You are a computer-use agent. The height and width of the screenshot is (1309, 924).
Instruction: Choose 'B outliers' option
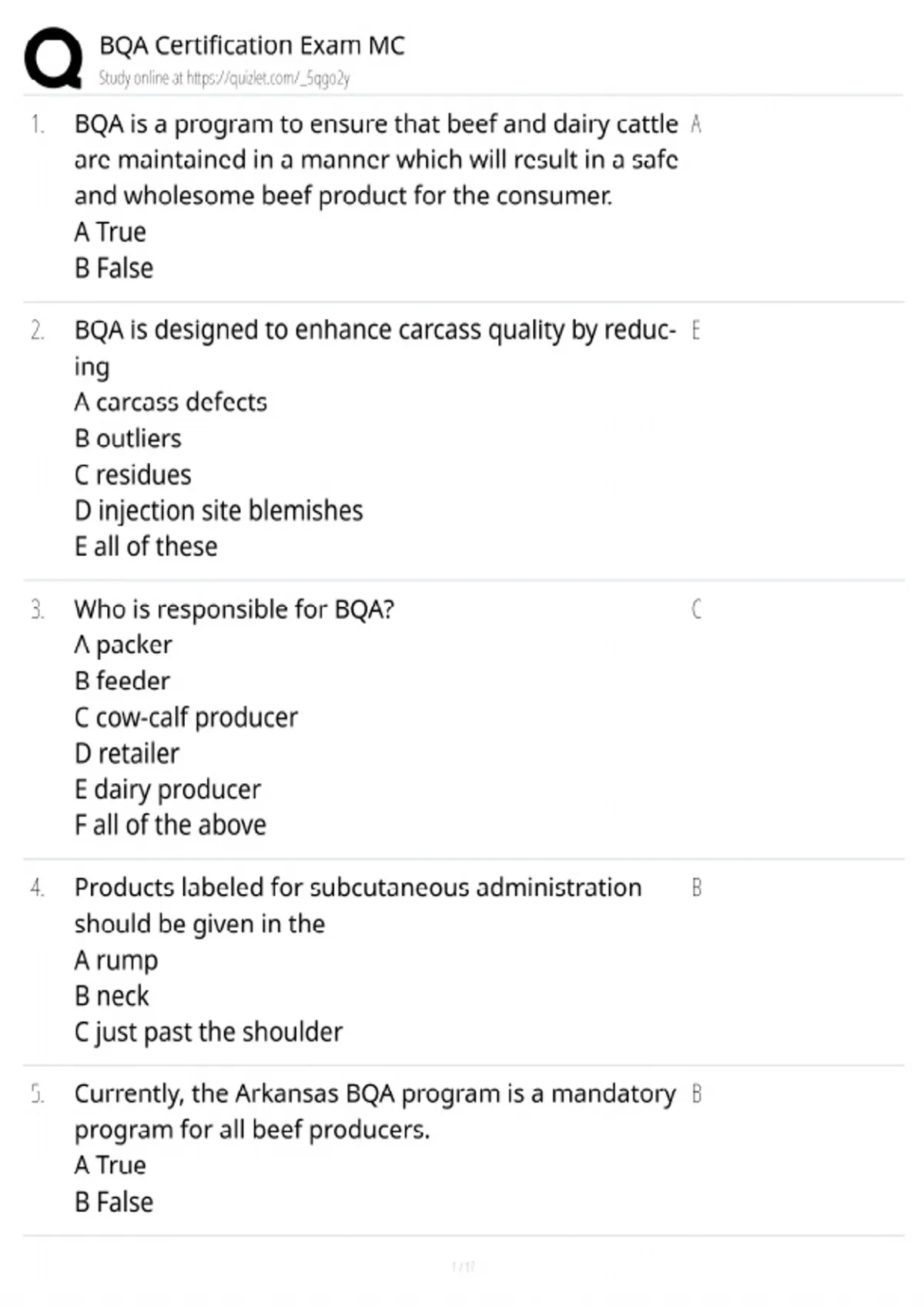click(128, 438)
